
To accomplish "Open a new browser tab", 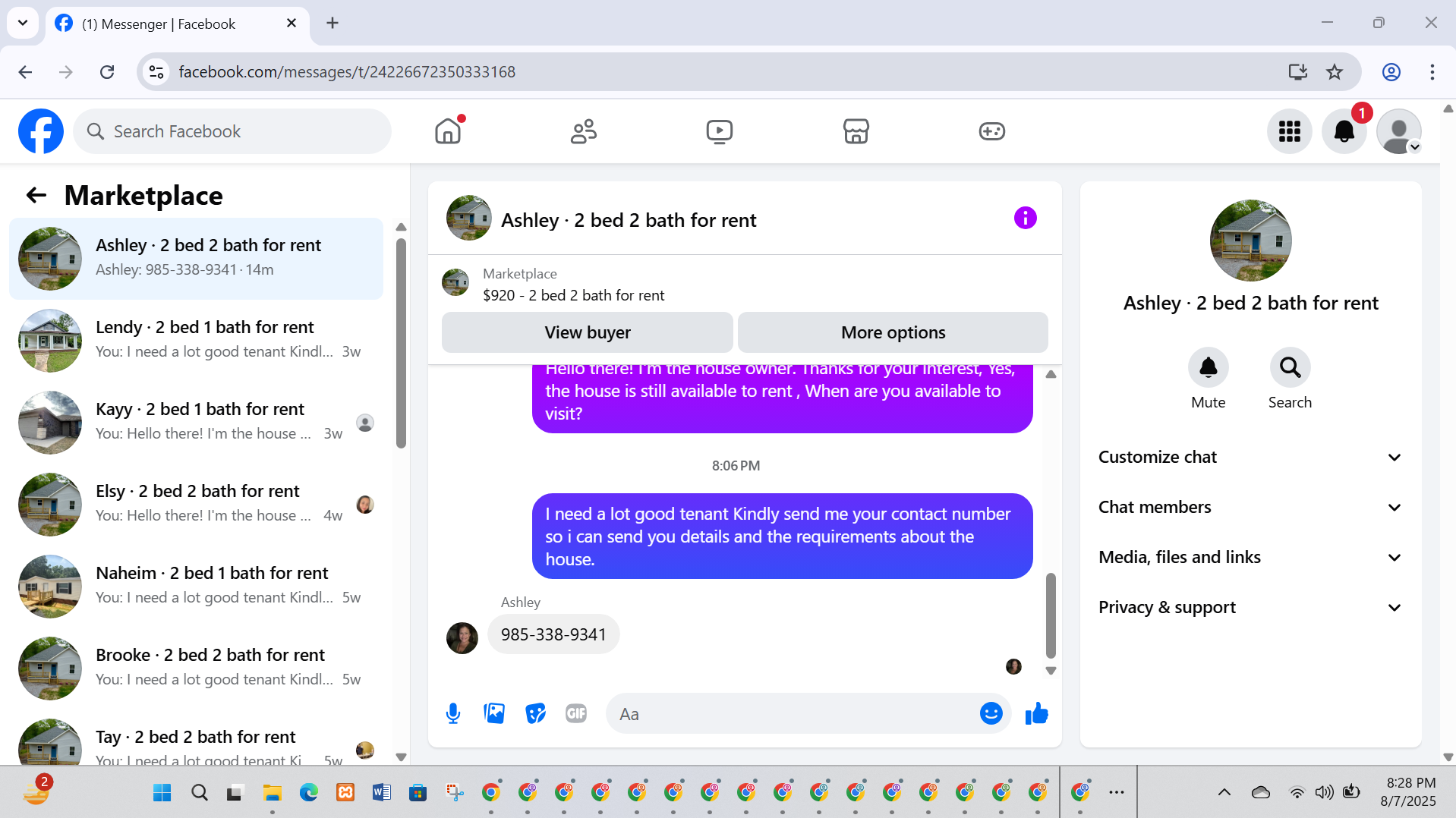I will (x=332, y=23).
